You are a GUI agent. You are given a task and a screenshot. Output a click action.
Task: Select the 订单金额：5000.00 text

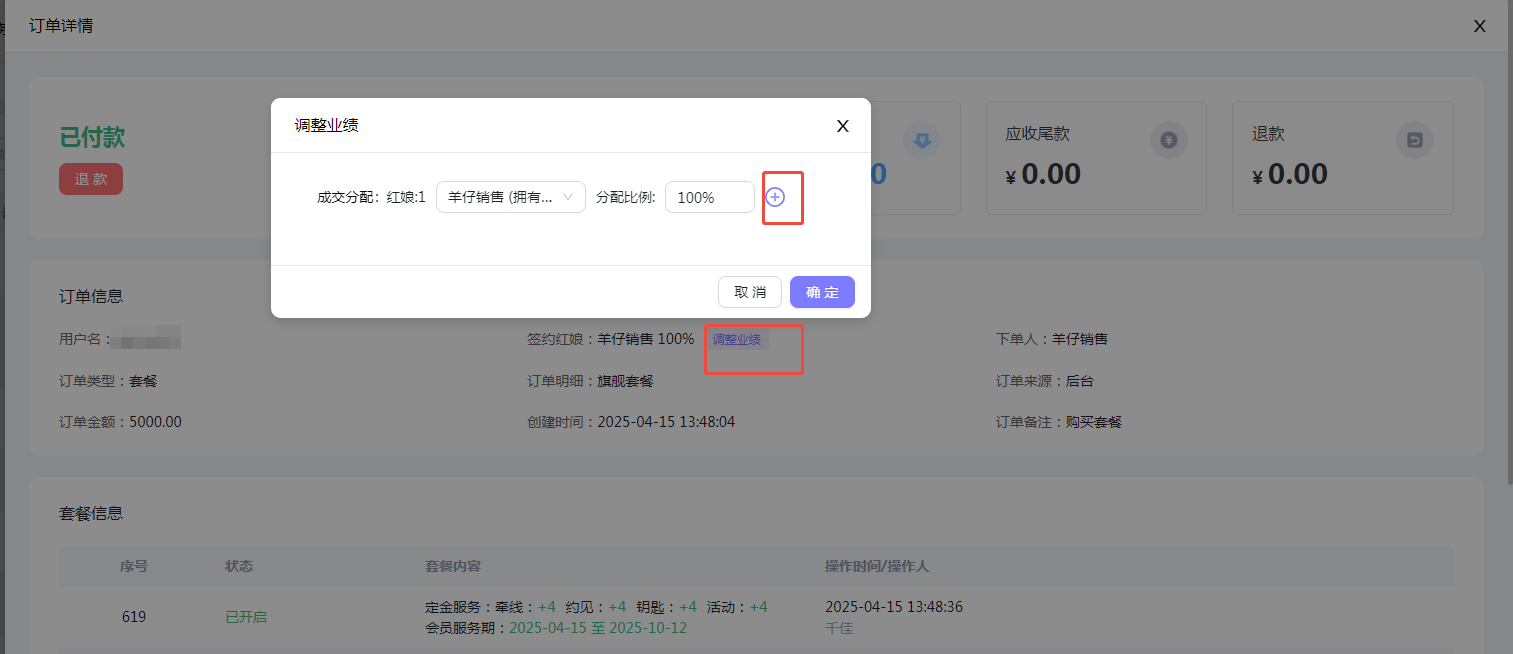click(x=121, y=422)
